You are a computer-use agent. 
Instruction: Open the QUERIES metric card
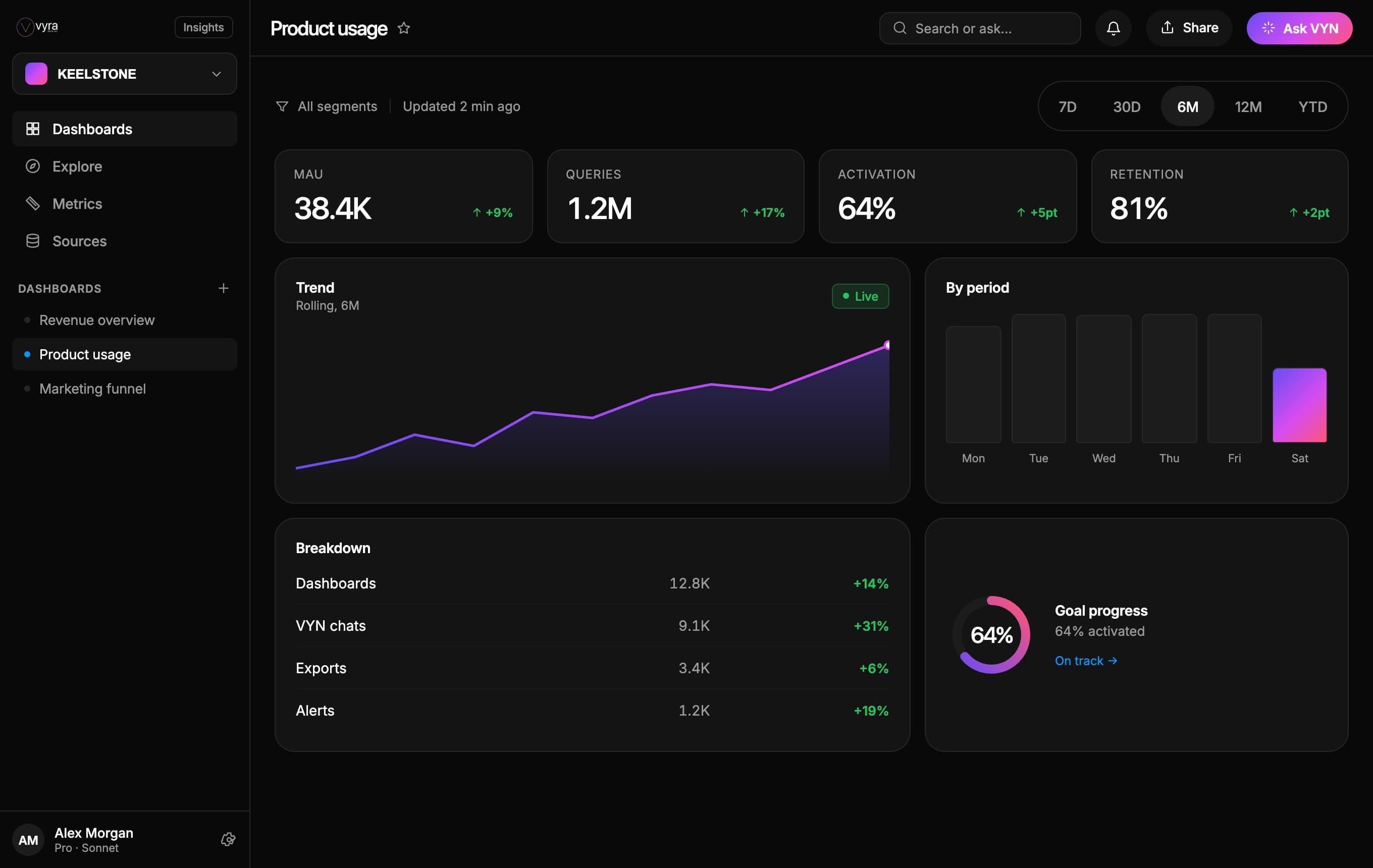tap(676, 197)
